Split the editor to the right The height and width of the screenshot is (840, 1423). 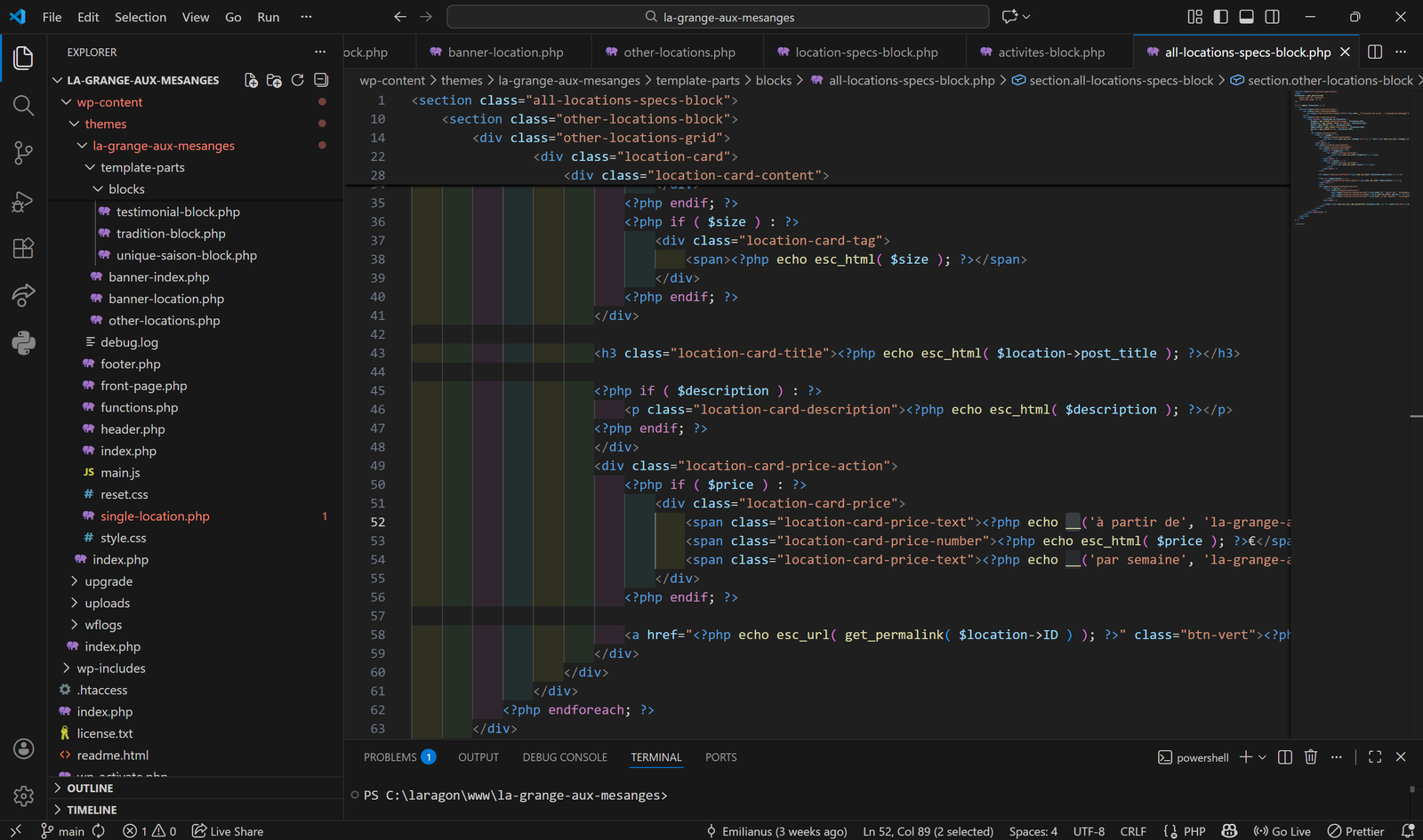click(x=1375, y=52)
